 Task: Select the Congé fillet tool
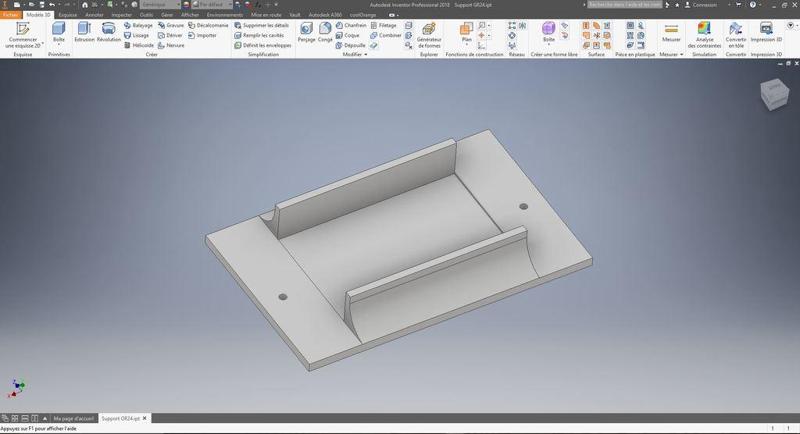tap(325, 32)
